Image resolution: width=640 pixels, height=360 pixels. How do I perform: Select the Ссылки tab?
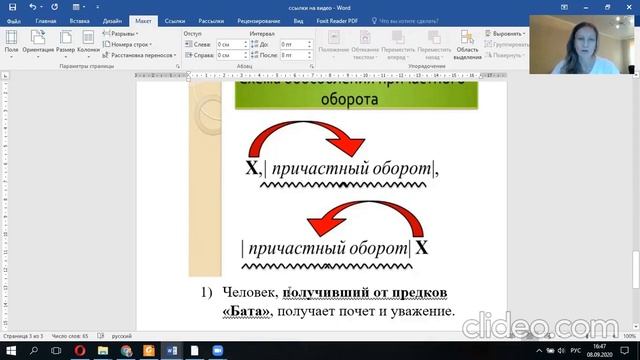[x=175, y=21]
